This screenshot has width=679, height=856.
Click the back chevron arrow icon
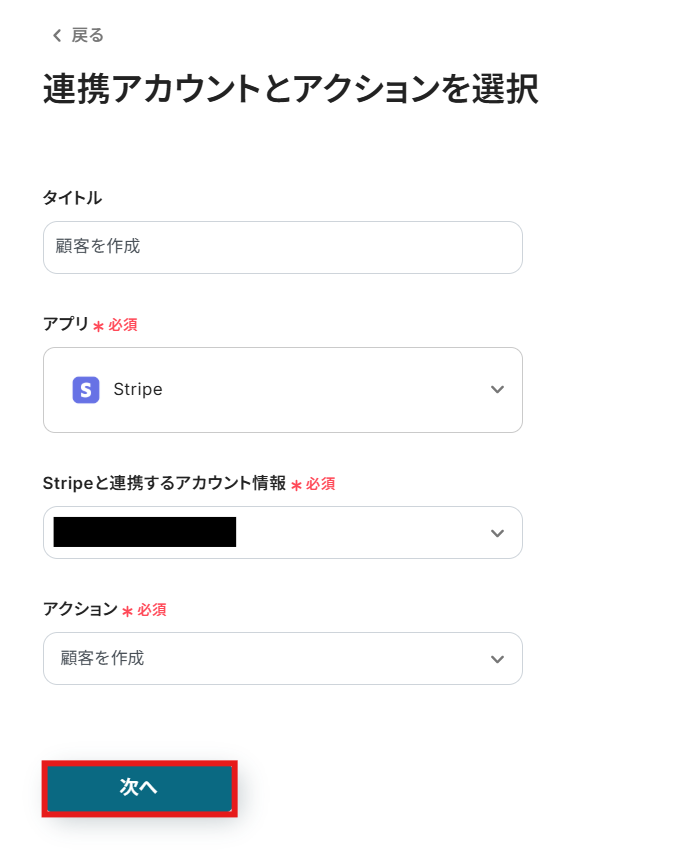coord(57,36)
